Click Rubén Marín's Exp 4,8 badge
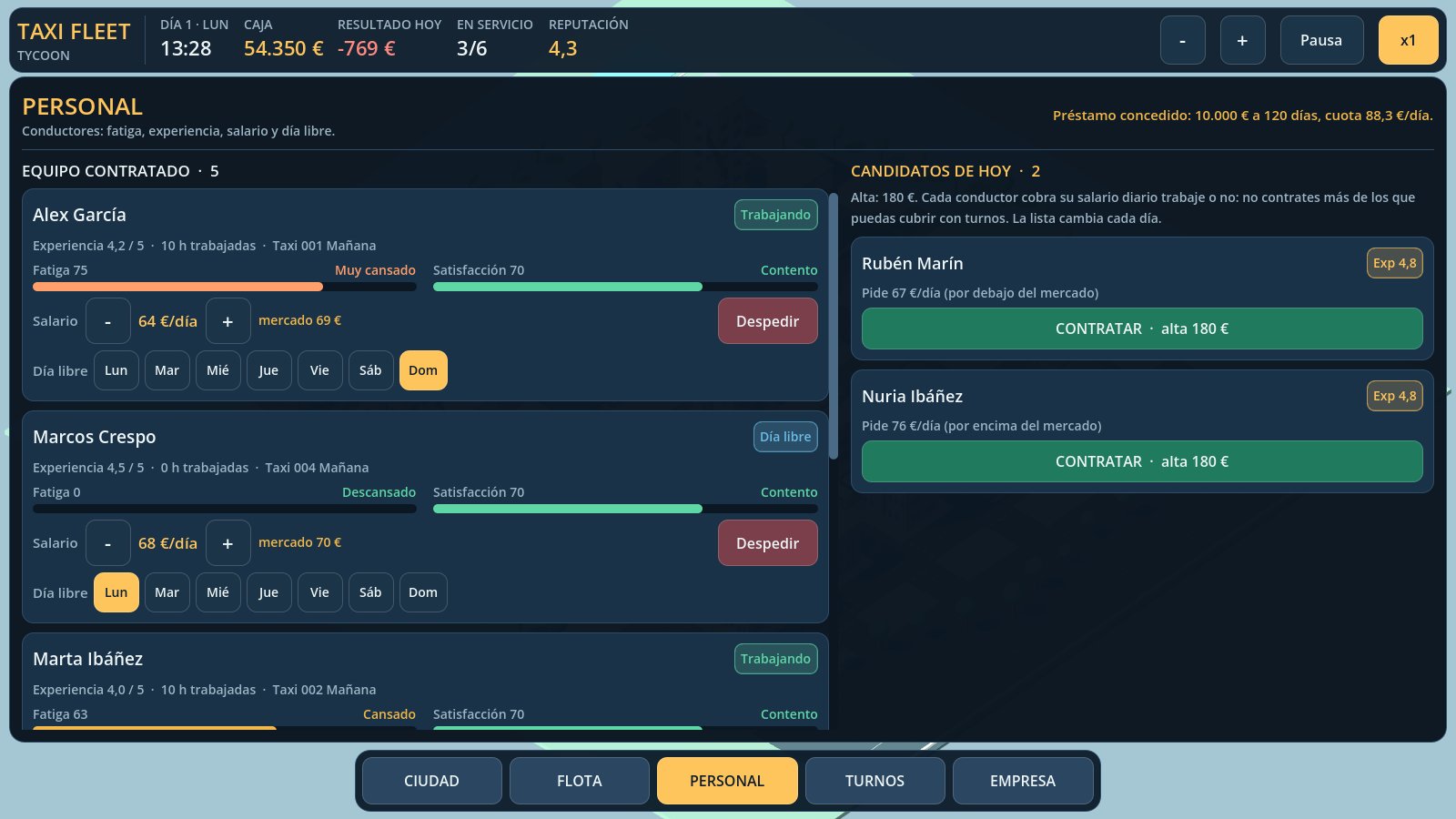This screenshot has height=819, width=1456. [x=1395, y=263]
